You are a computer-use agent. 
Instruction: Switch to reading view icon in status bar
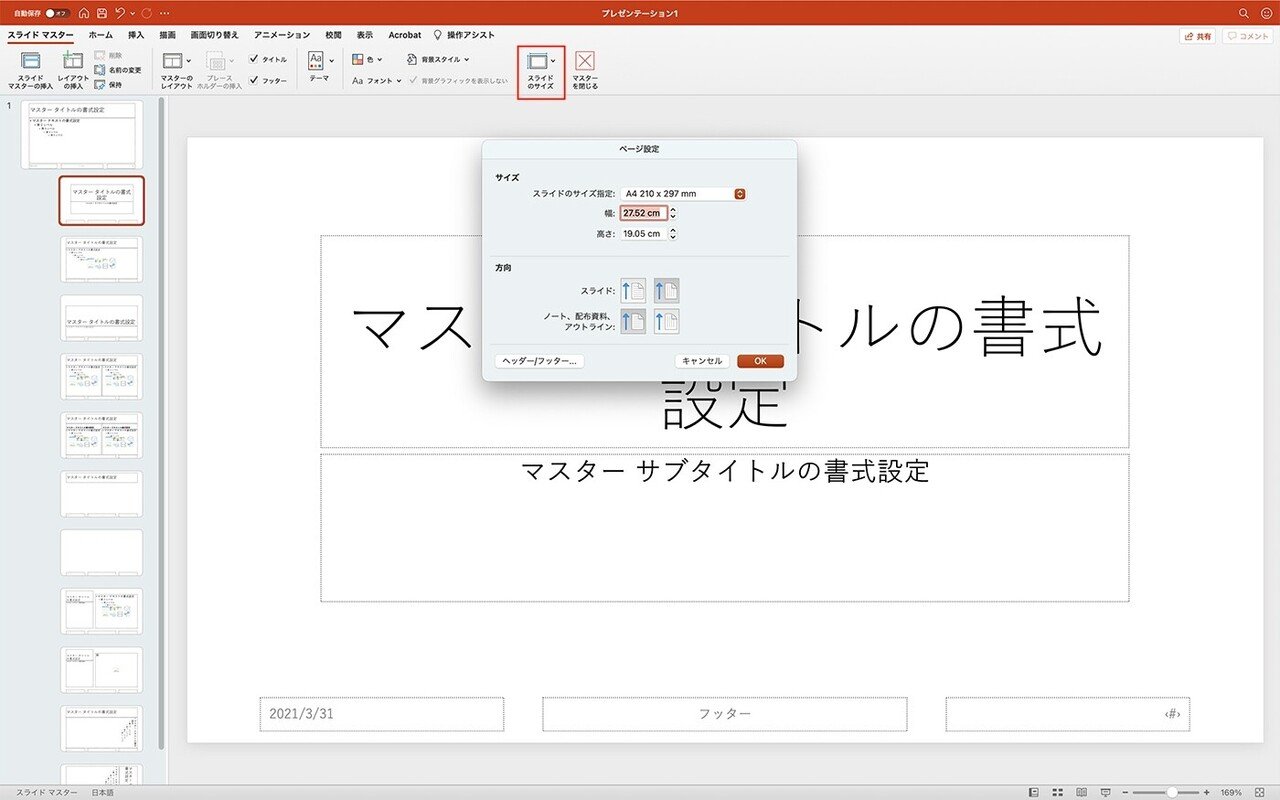pos(1081,792)
